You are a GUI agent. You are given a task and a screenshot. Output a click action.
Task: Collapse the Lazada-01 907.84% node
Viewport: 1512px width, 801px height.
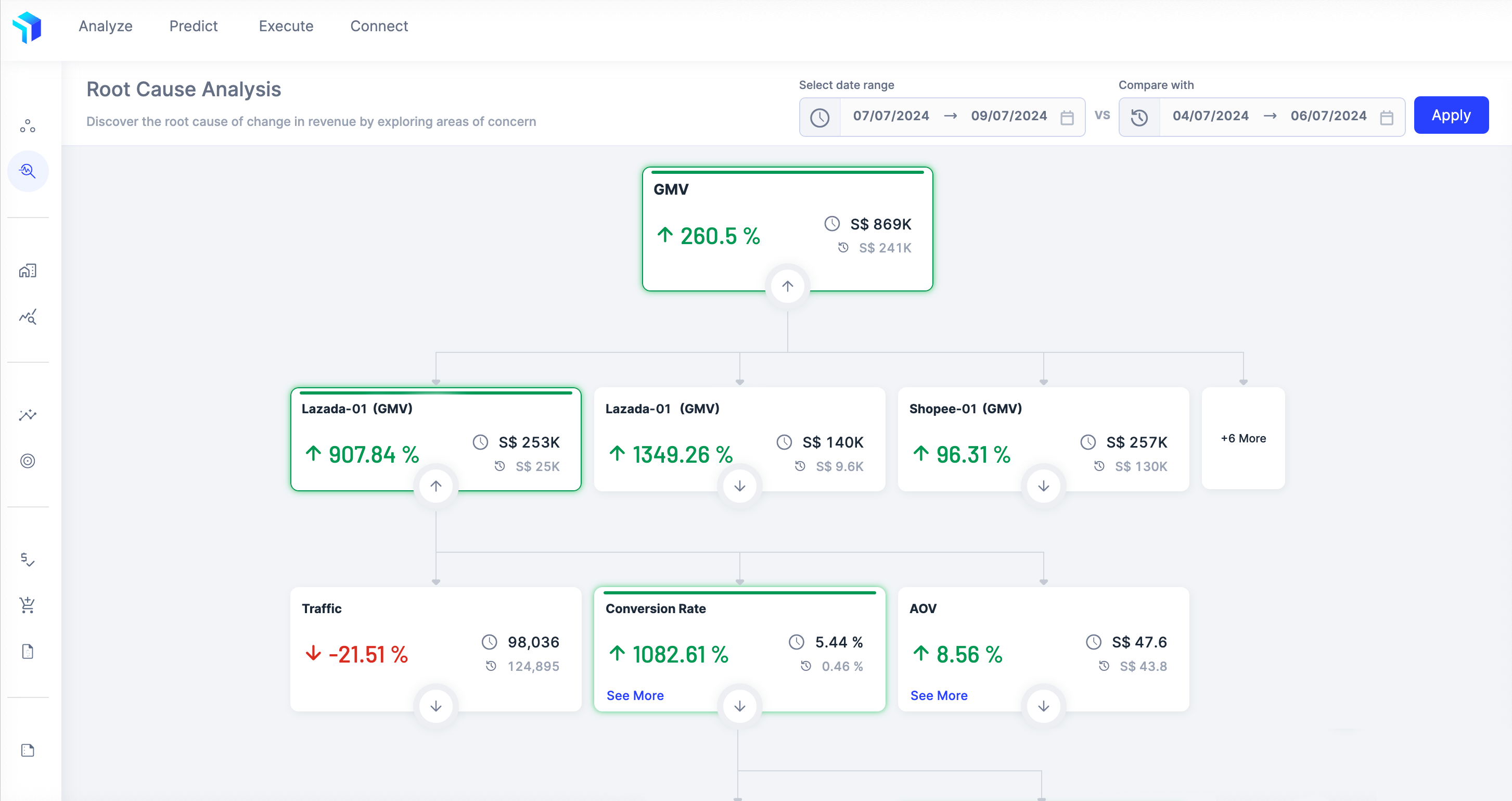click(435, 486)
